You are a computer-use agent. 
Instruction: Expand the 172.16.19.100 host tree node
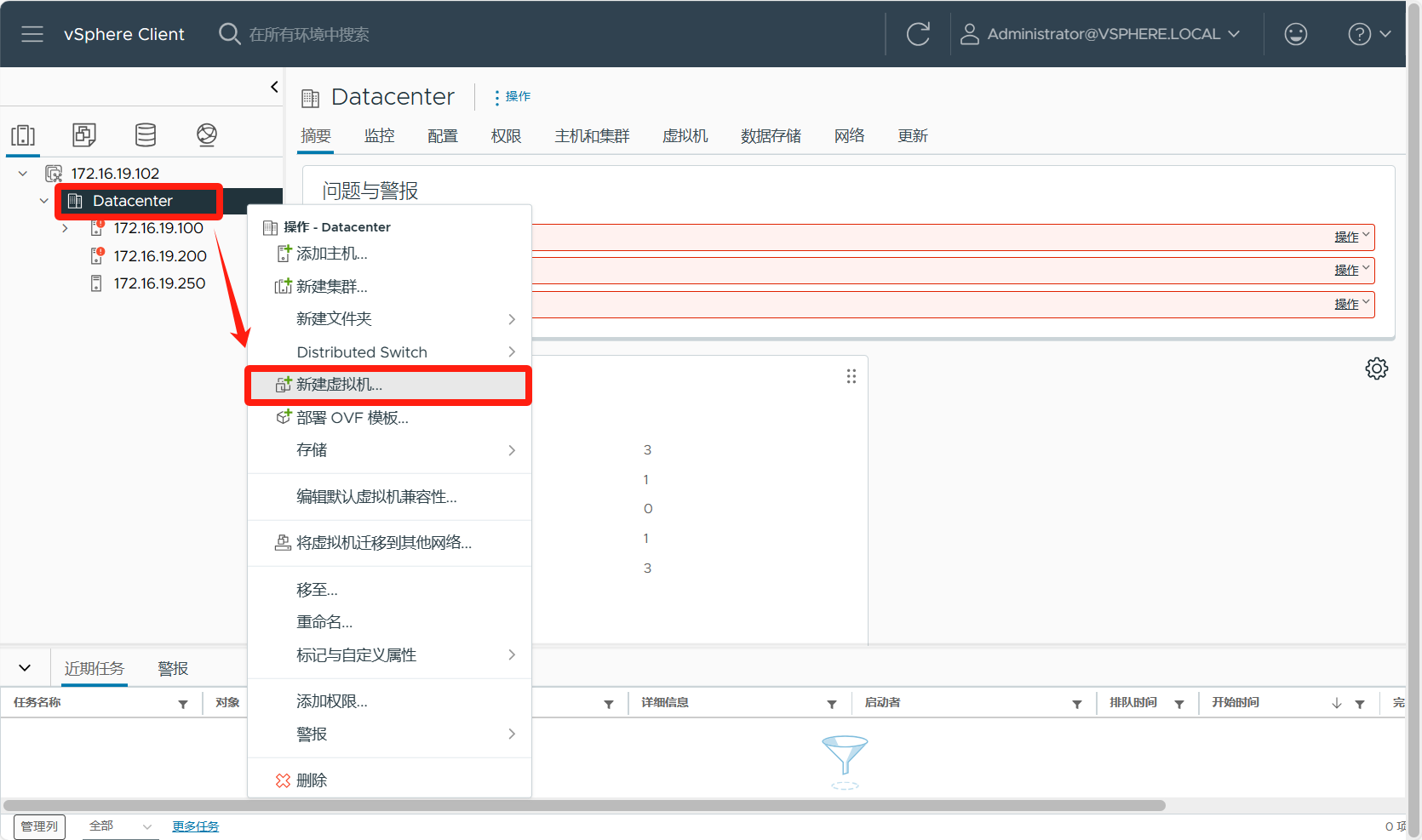[x=65, y=228]
